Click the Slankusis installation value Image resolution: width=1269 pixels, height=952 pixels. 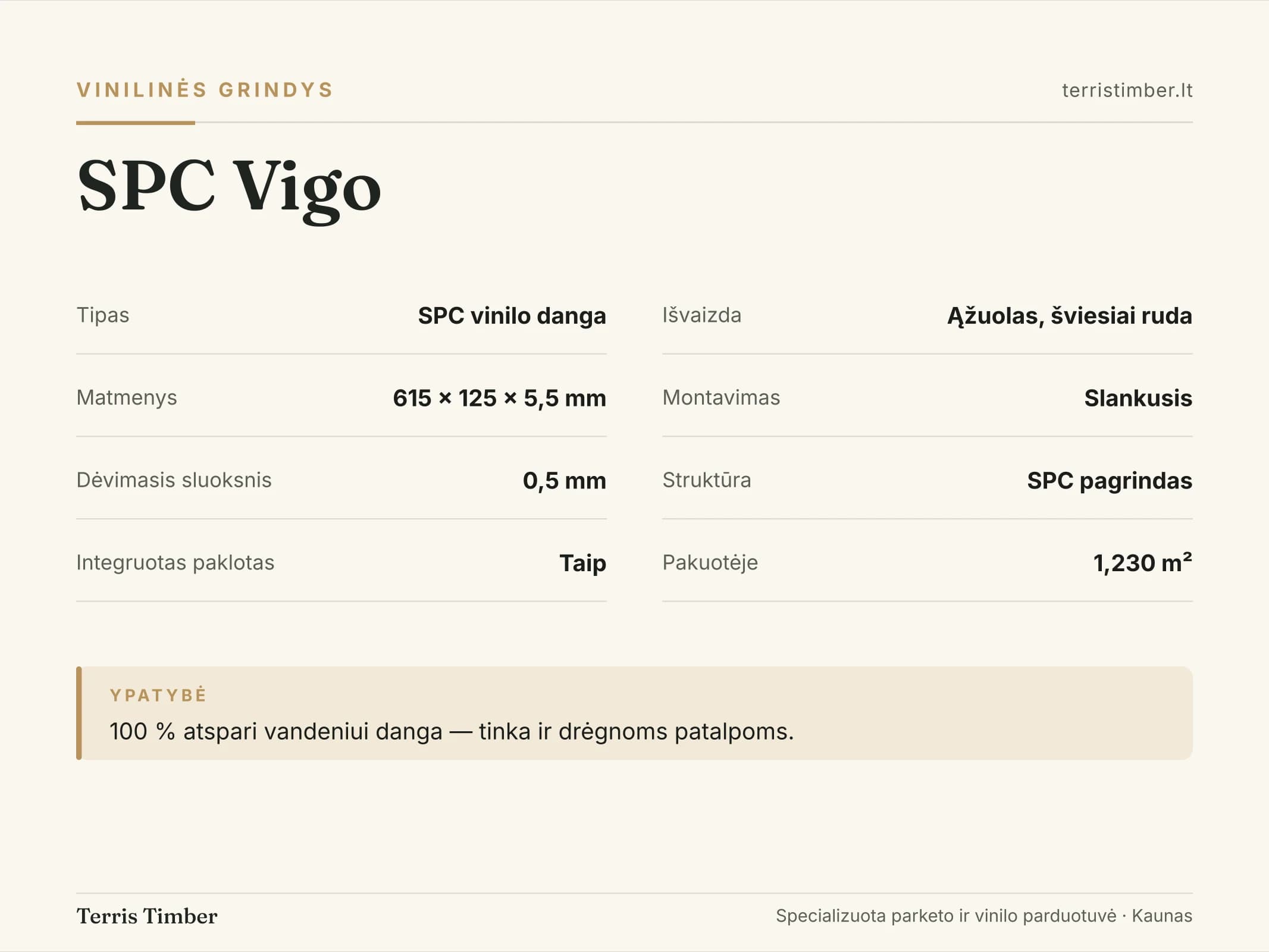tap(1138, 398)
